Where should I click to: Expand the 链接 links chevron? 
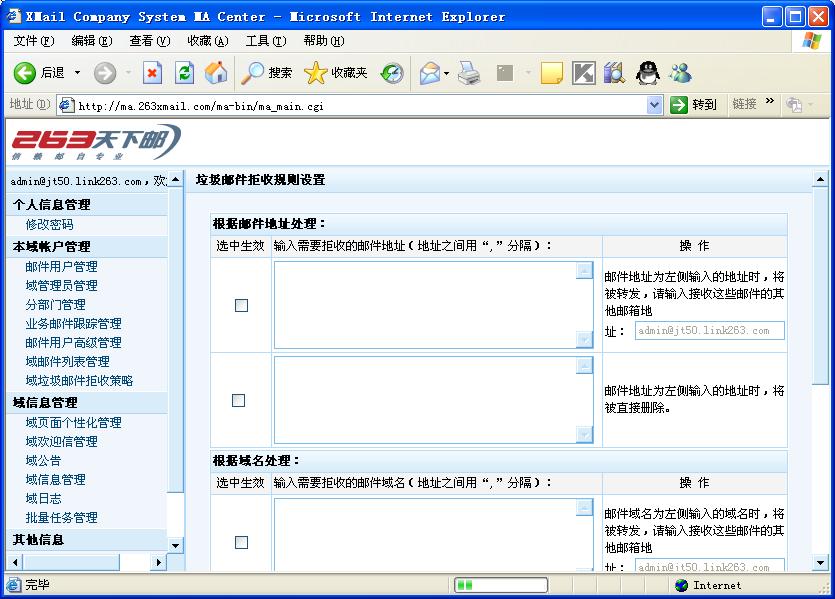[769, 101]
